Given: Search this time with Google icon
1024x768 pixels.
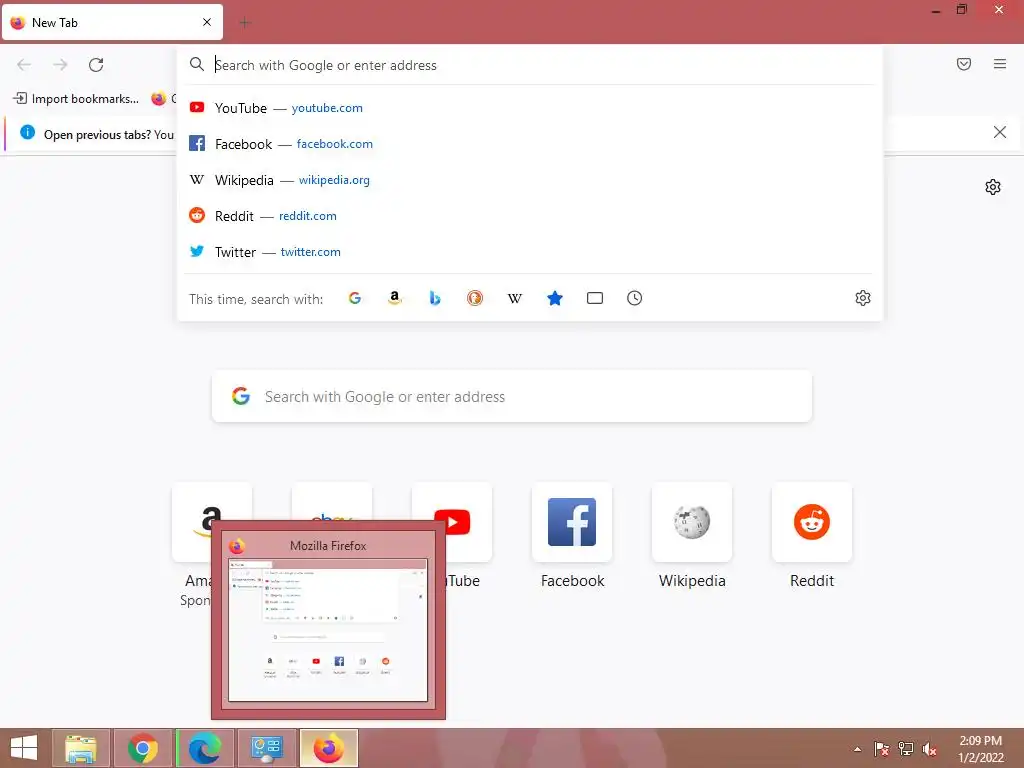Looking at the screenshot, I should (x=355, y=298).
